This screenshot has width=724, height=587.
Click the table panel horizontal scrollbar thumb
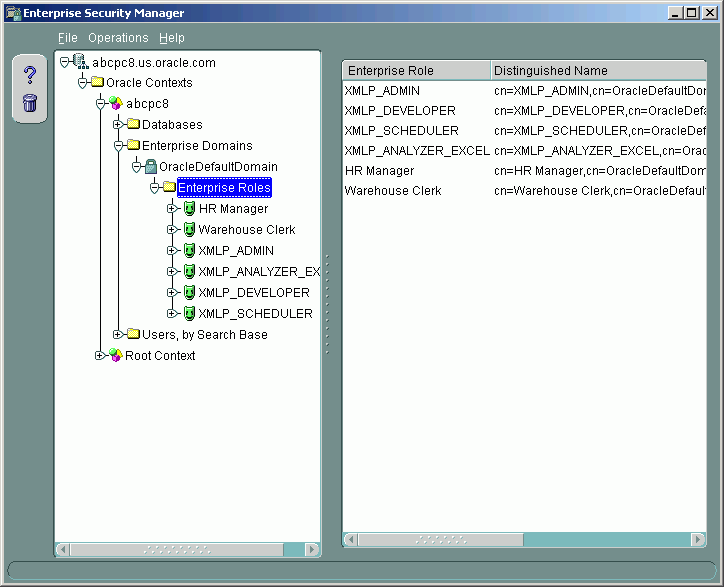[x=441, y=539]
